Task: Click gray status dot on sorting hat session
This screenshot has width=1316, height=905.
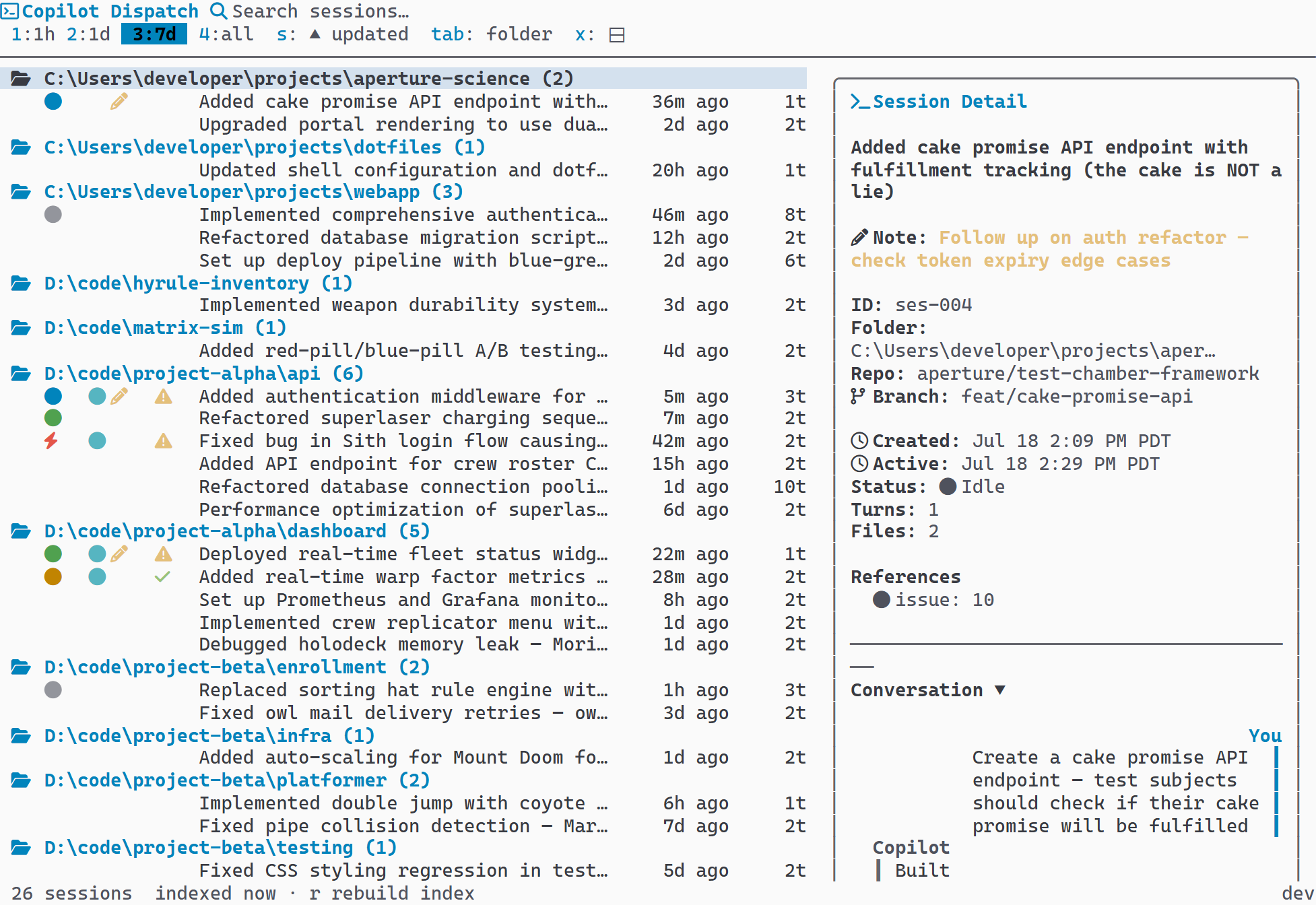Action: point(53,690)
